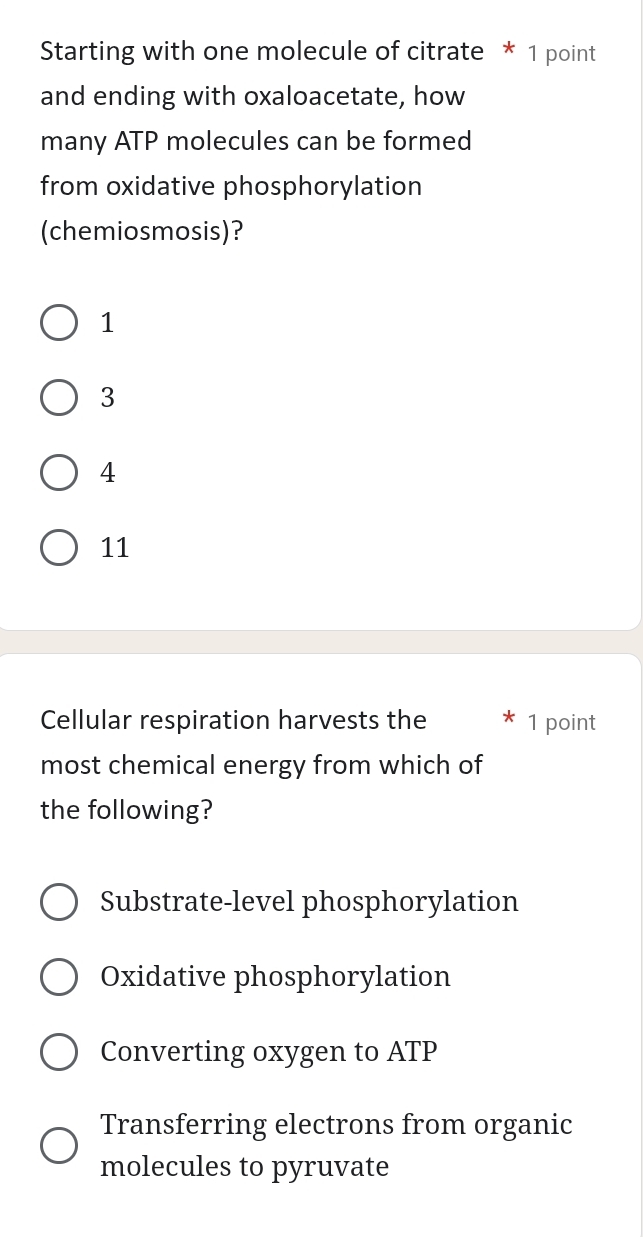Select answer option 1 for the citrate question
Viewport: 643px width, 1237px height.
click(x=59, y=322)
